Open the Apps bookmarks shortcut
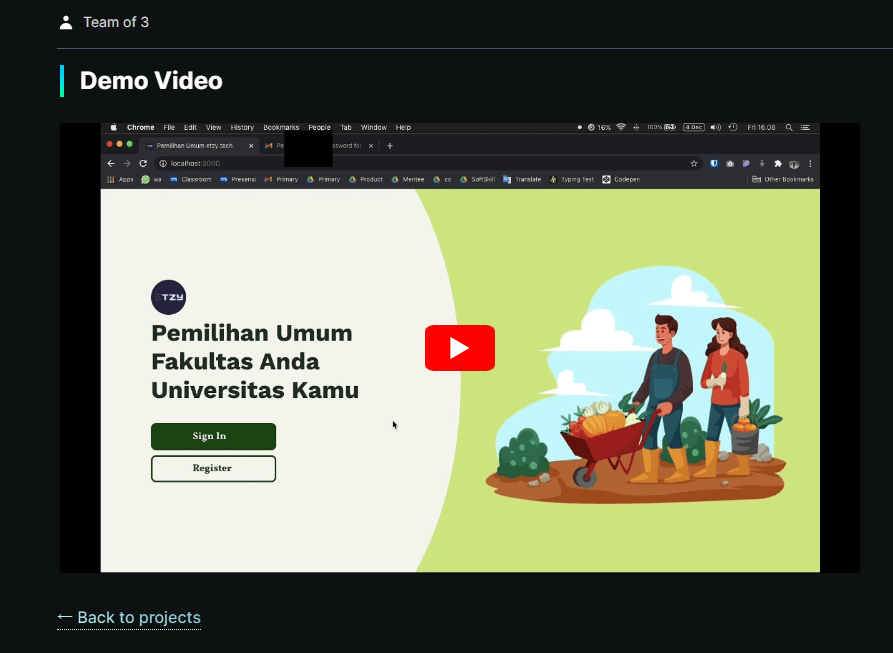Screen dimensions: 893x653 tap(120, 179)
